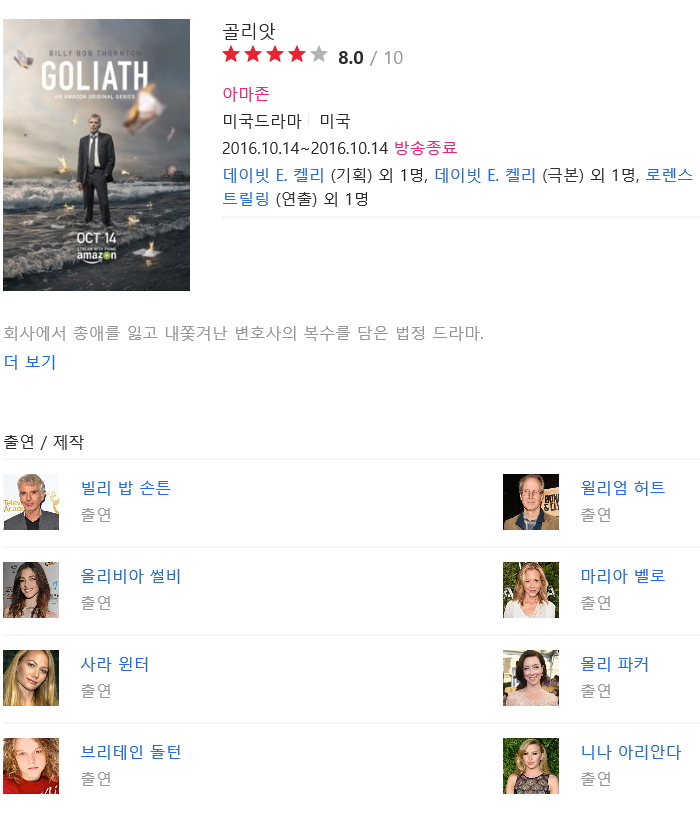
Task: Open 마리아 벨로 name link
Action: tap(623, 576)
